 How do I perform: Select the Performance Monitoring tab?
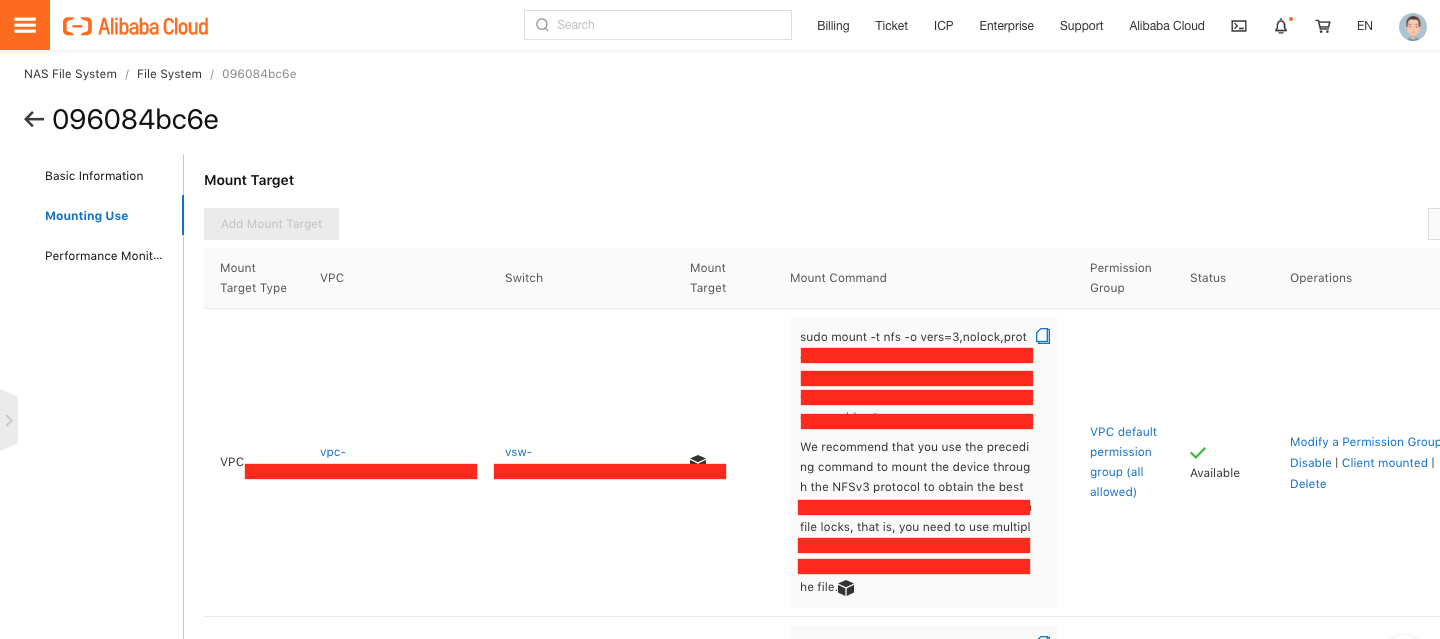(103, 256)
